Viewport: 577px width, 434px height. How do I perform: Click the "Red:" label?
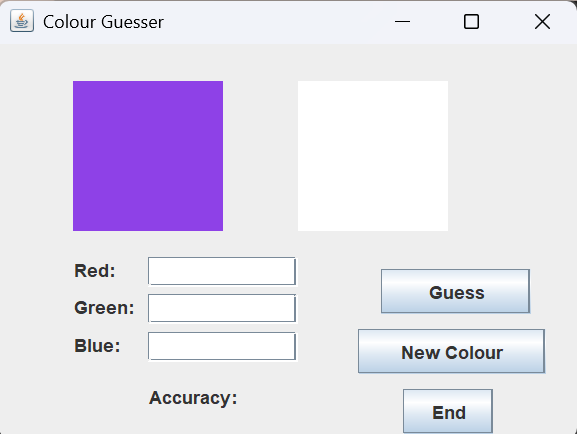pyautogui.click(x=95, y=271)
